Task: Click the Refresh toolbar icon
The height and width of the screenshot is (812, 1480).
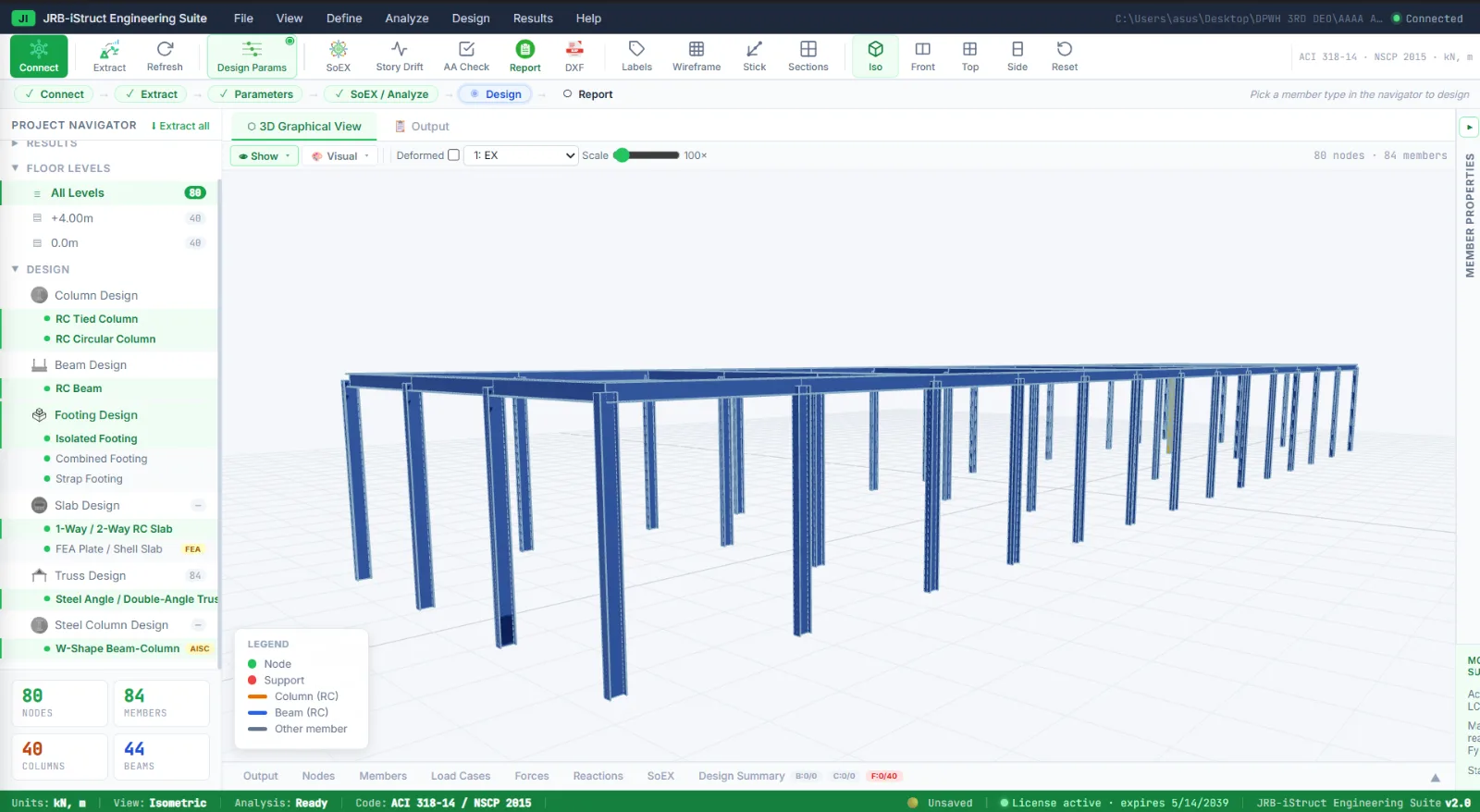Action: [165, 55]
